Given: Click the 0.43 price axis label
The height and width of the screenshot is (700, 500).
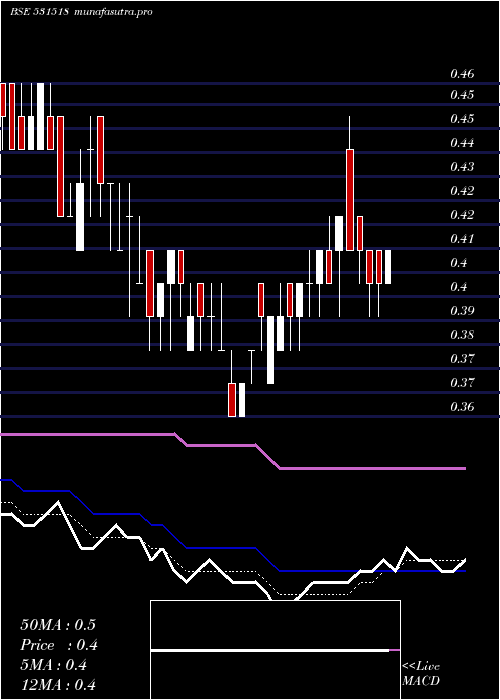Looking at the screenshot, I should click(462, 167).
